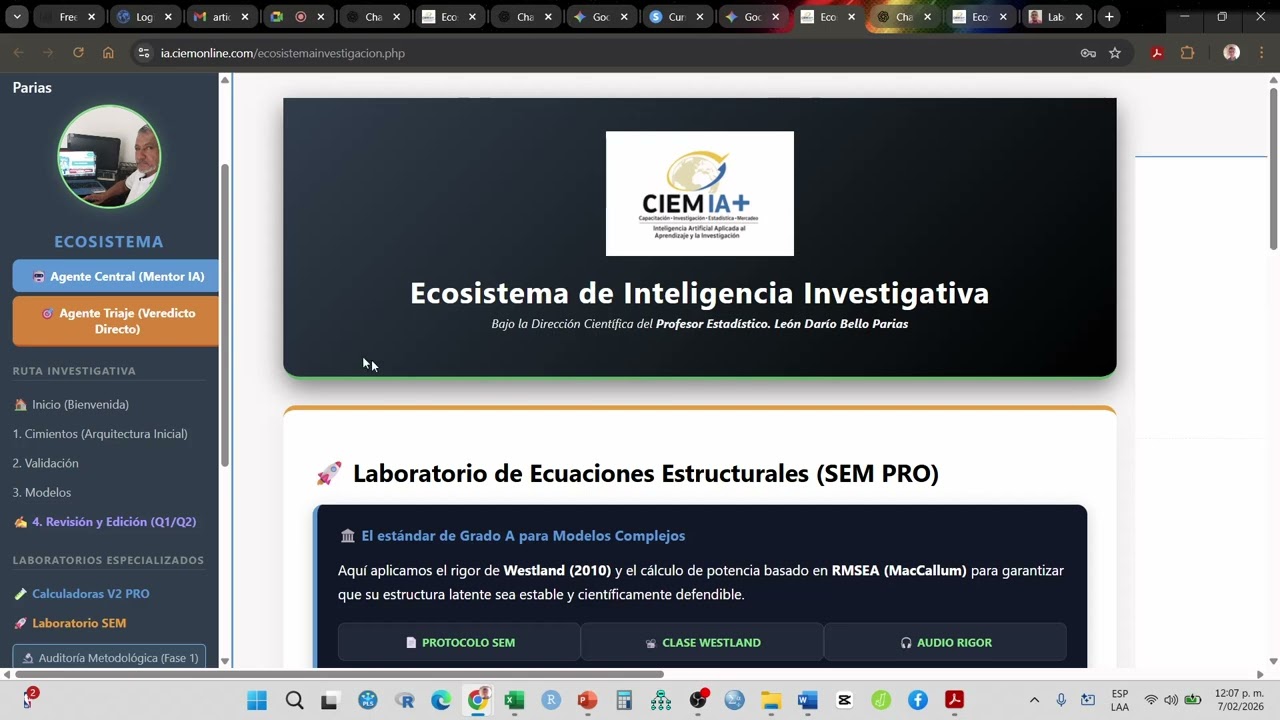Open File Explorer from the taskbar
1280x720 pixels.
point(771,700)
